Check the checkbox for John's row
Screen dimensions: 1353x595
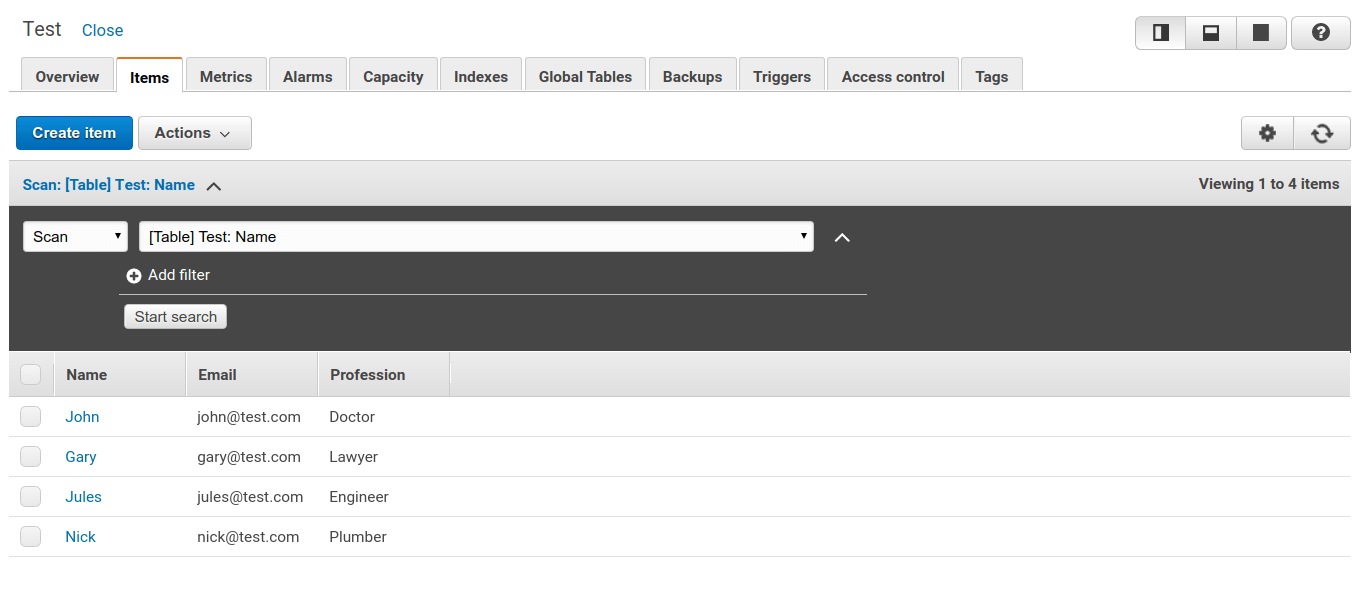click(30, 416)
